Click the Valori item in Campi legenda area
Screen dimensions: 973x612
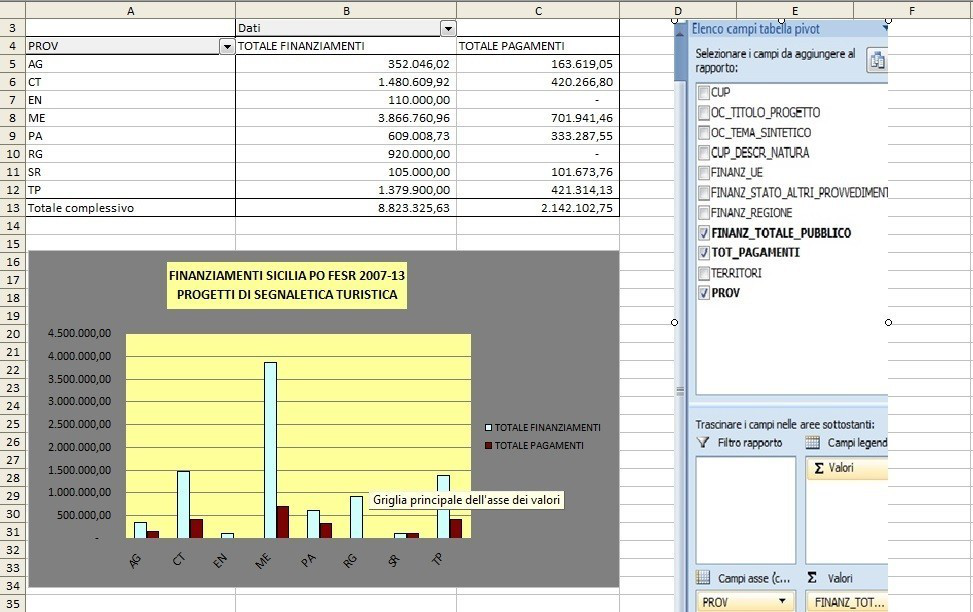point(847,468)
